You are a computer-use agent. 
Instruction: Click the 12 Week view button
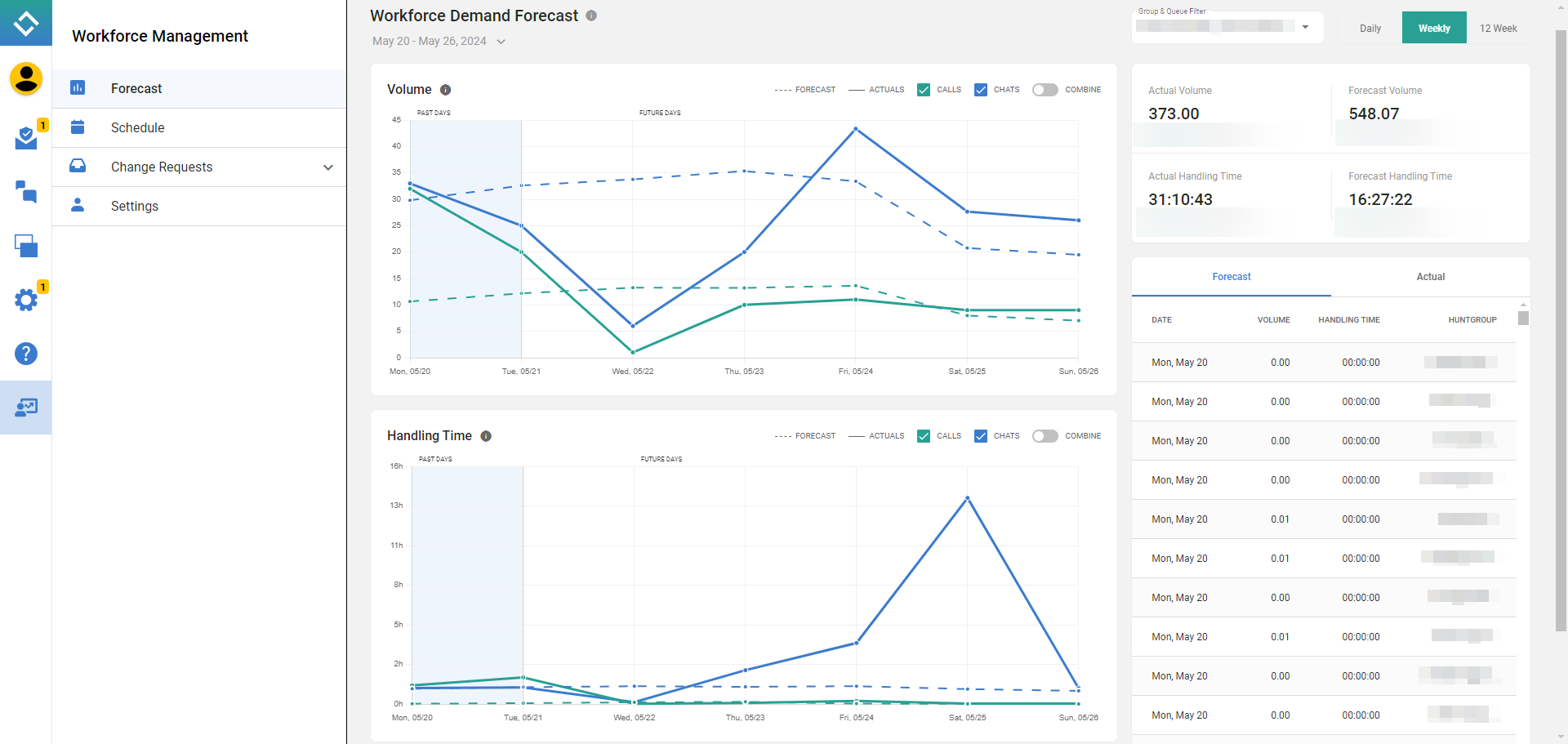pyautogui.click(x=1498, y=27)
